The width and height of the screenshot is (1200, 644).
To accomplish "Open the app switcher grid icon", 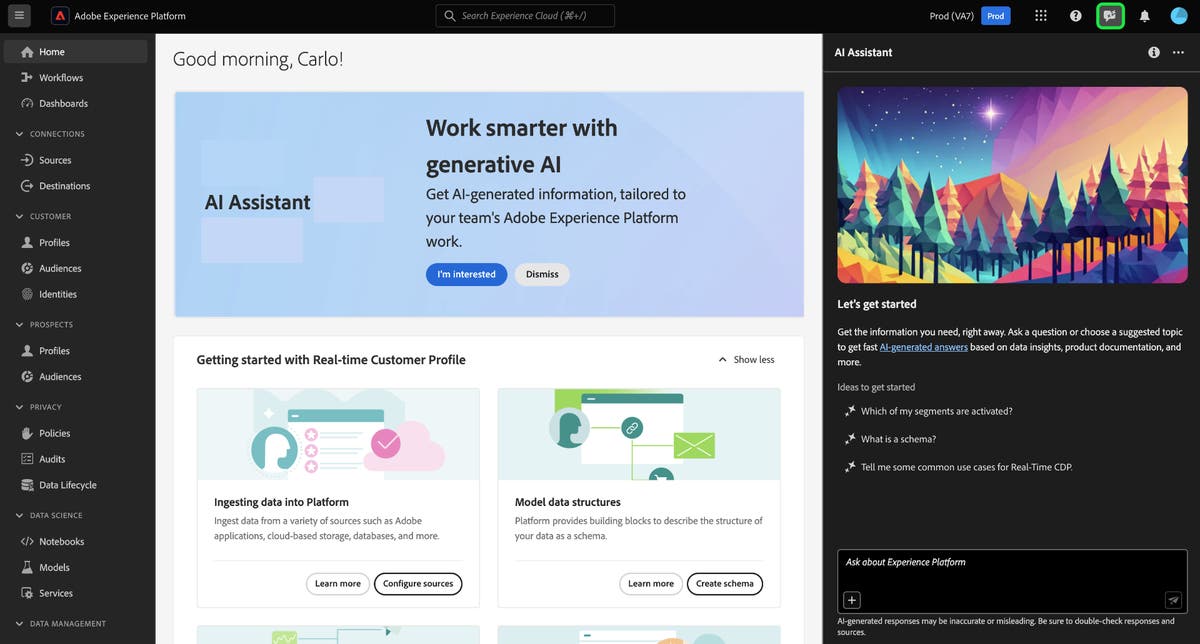I will [x=1040, y=15].
